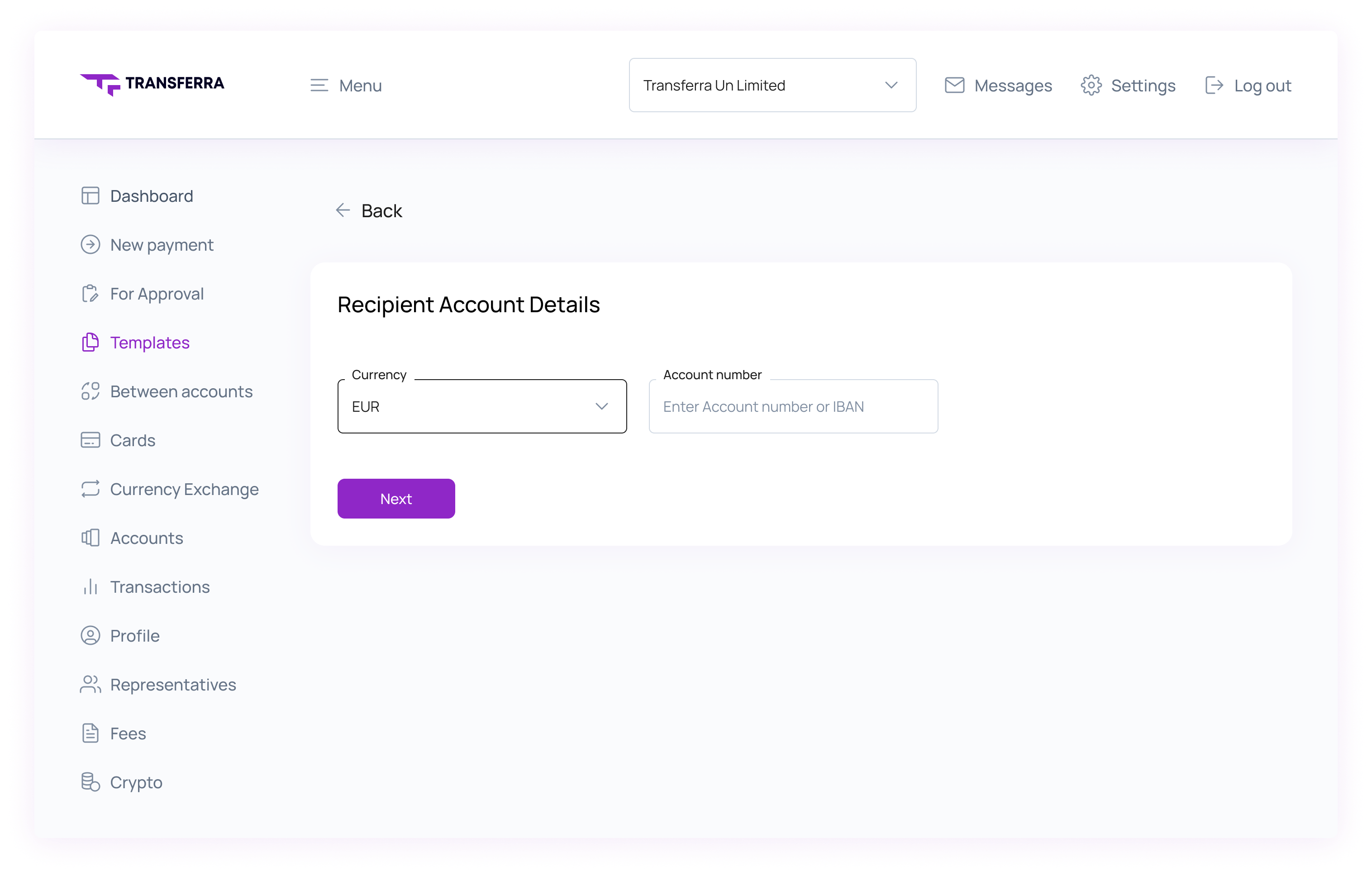Click the Back left-arrow icon

point(343,211)
